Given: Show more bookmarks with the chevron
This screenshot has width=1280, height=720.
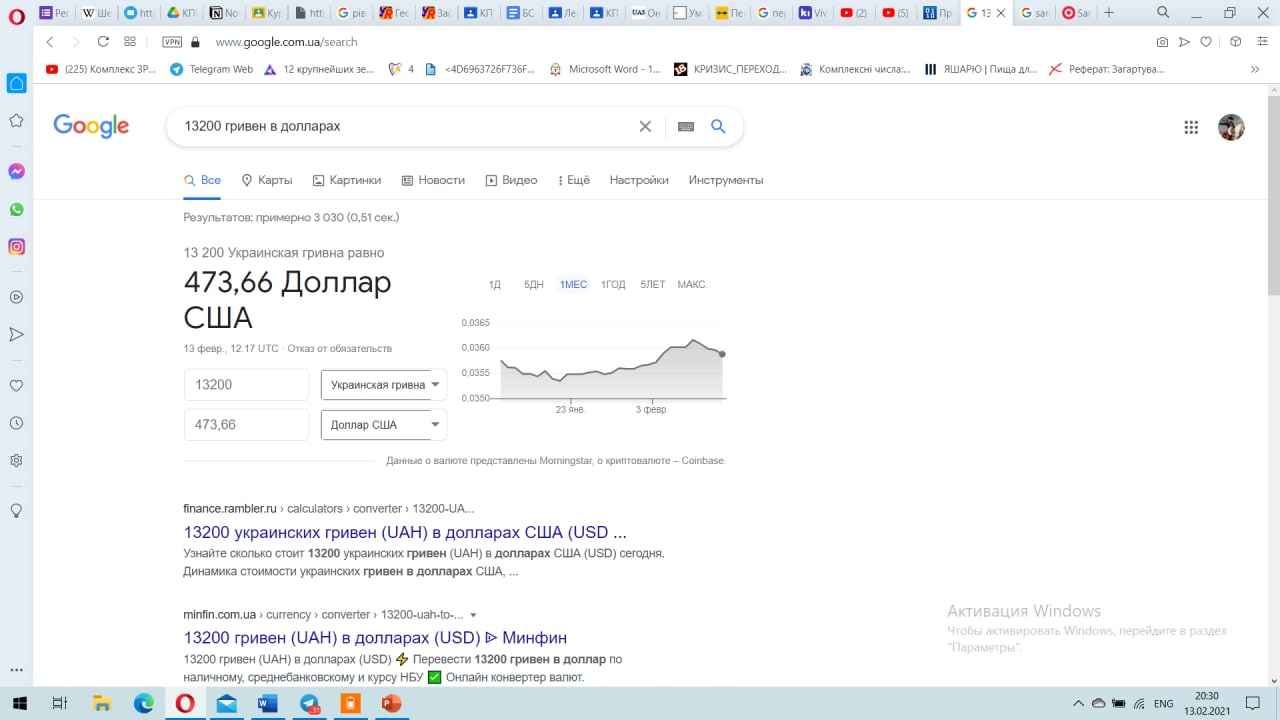Looking at the screenshot, I should pyautogui.click(x=1255, y=69).
